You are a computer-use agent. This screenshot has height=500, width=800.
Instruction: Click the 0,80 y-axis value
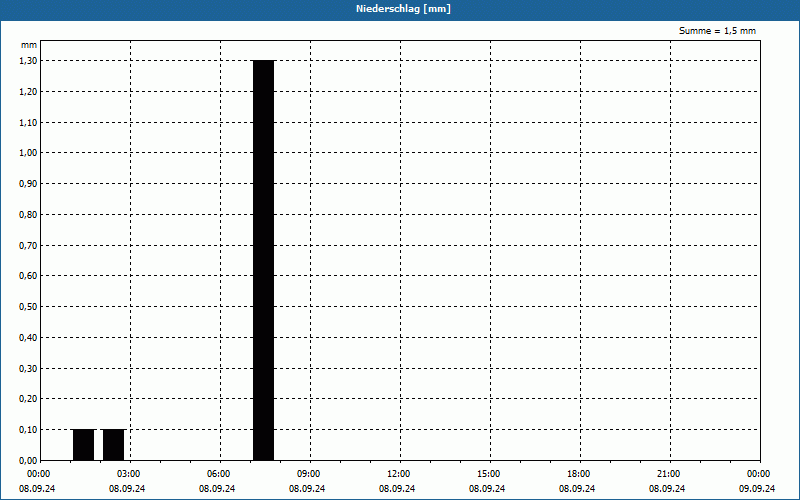click(x=28, y=214)
